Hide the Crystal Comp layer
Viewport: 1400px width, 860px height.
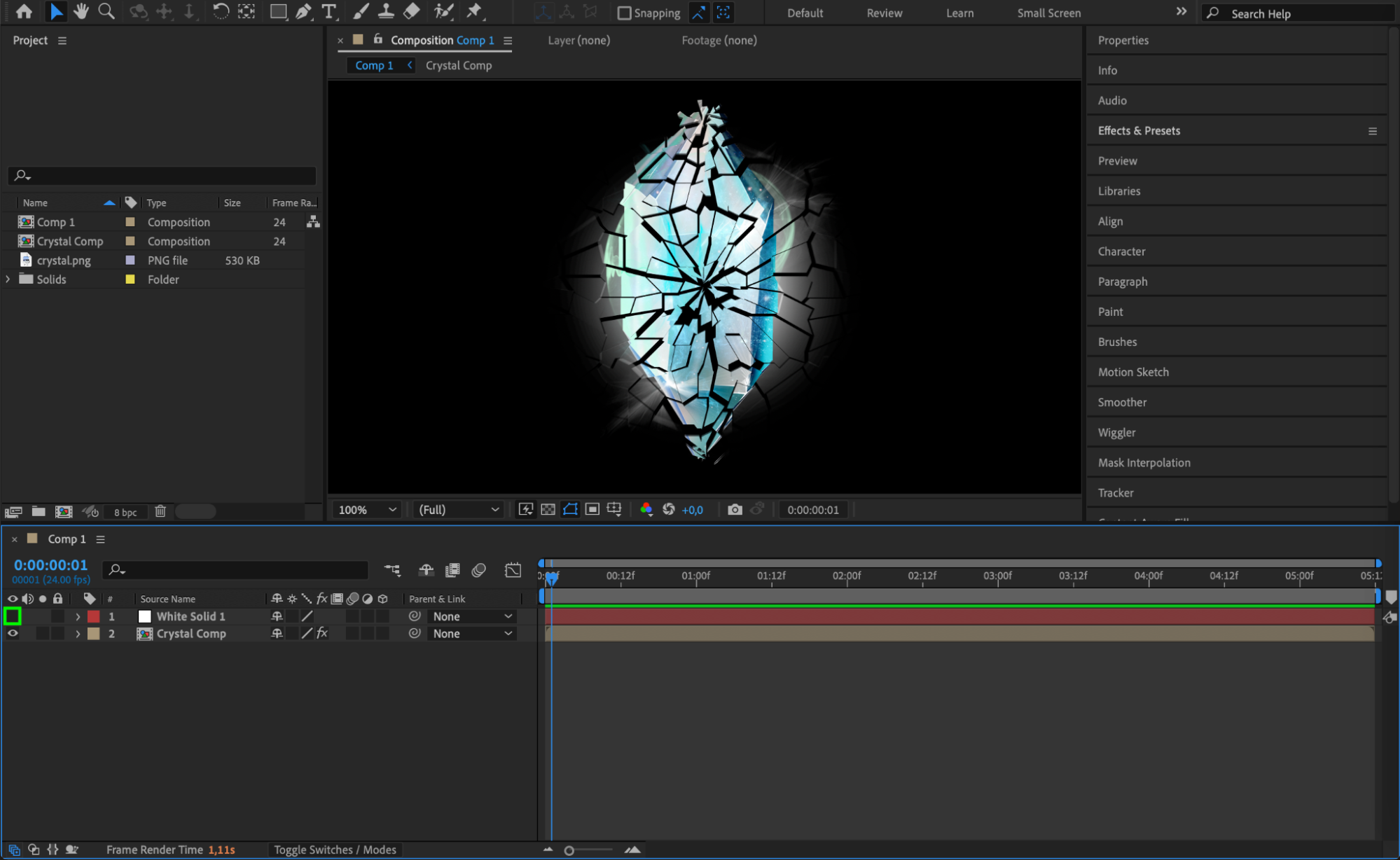click(13, 634)
